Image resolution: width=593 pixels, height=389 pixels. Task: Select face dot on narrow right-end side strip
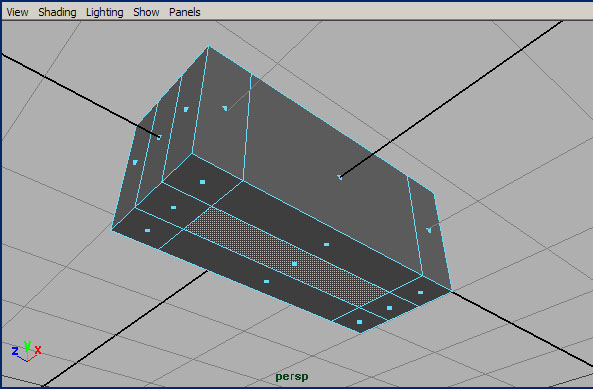click(x=429, y=230)
